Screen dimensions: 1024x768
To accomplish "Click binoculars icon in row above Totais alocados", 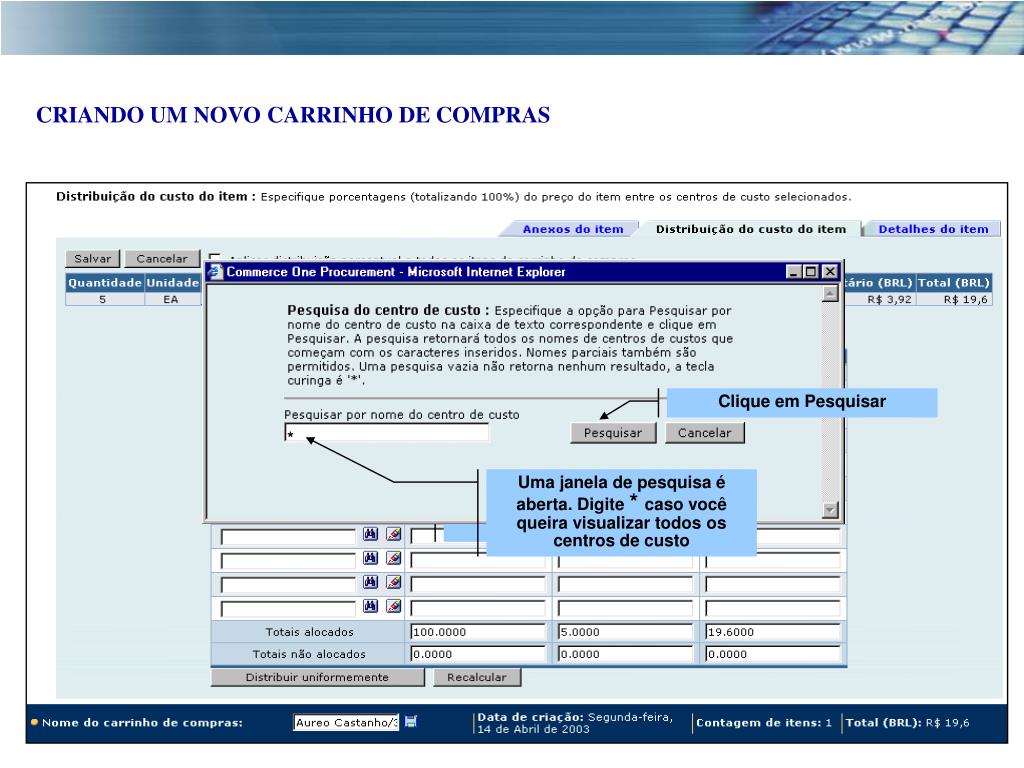I will coord(370,606).
